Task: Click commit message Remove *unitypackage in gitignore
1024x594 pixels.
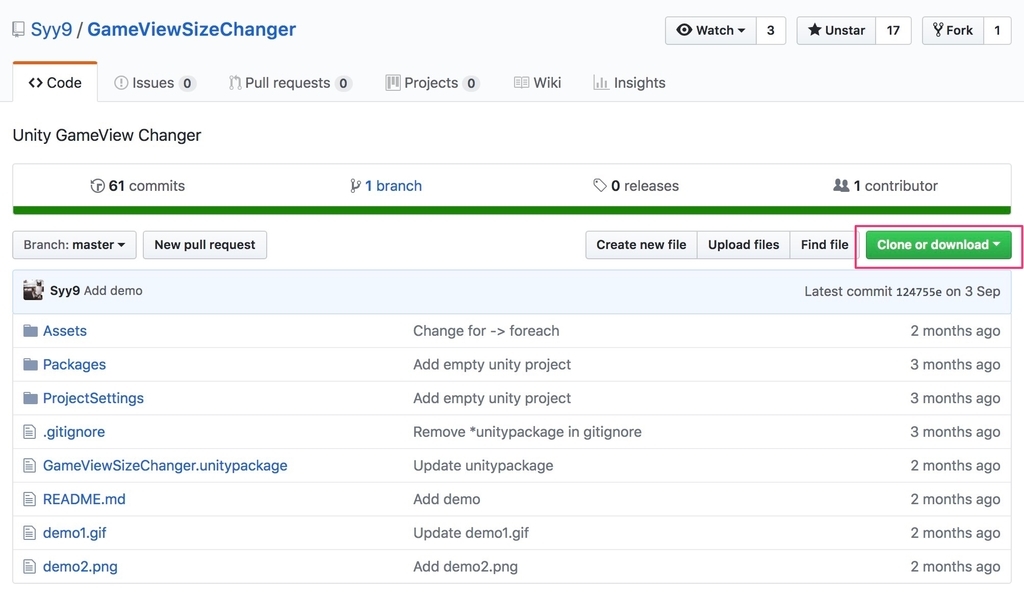Action: pos(527,431)
